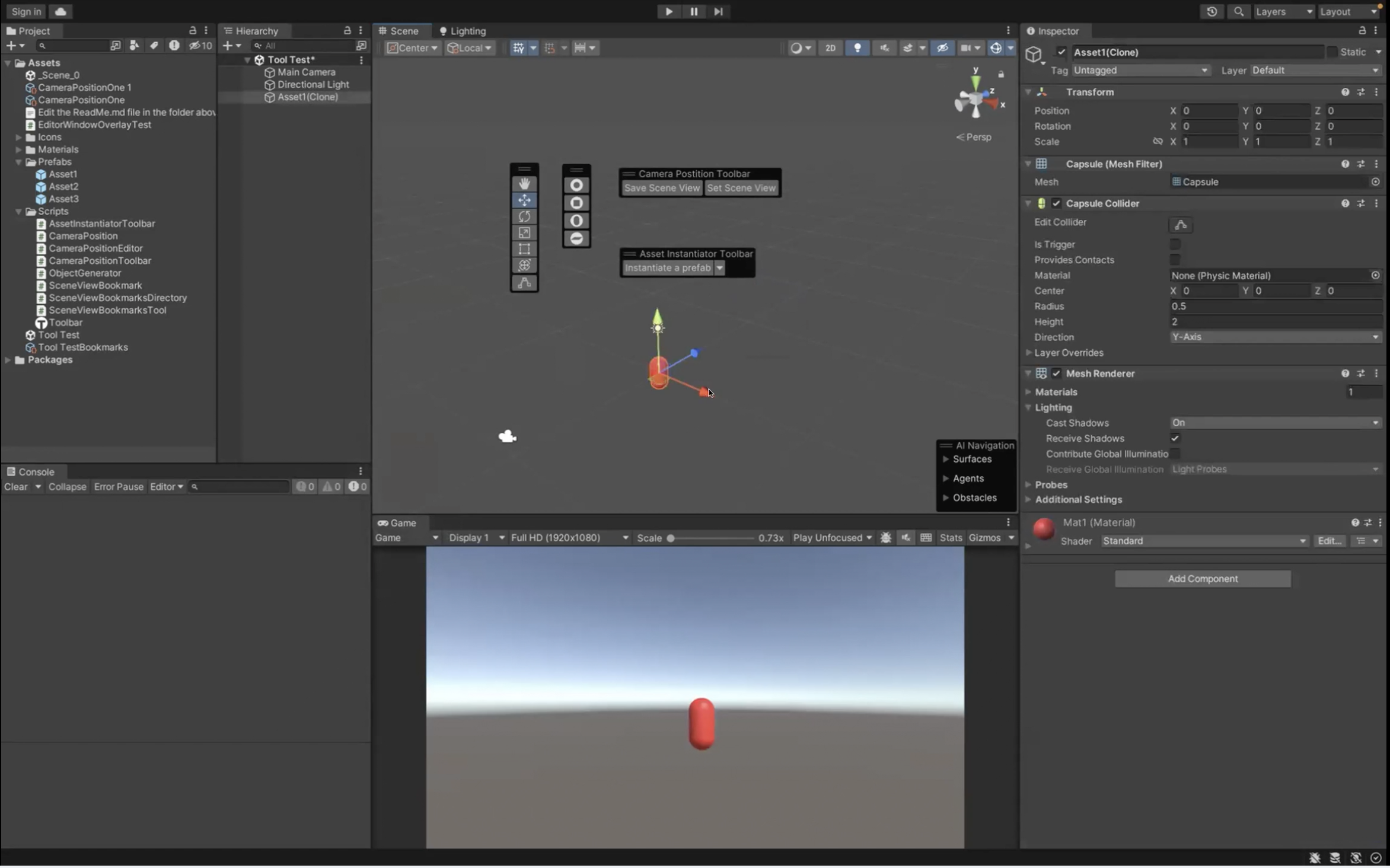Screen dimensions: 1390x868
Task: Expand the Icons folder in Assets
Action: coord(18,137)
